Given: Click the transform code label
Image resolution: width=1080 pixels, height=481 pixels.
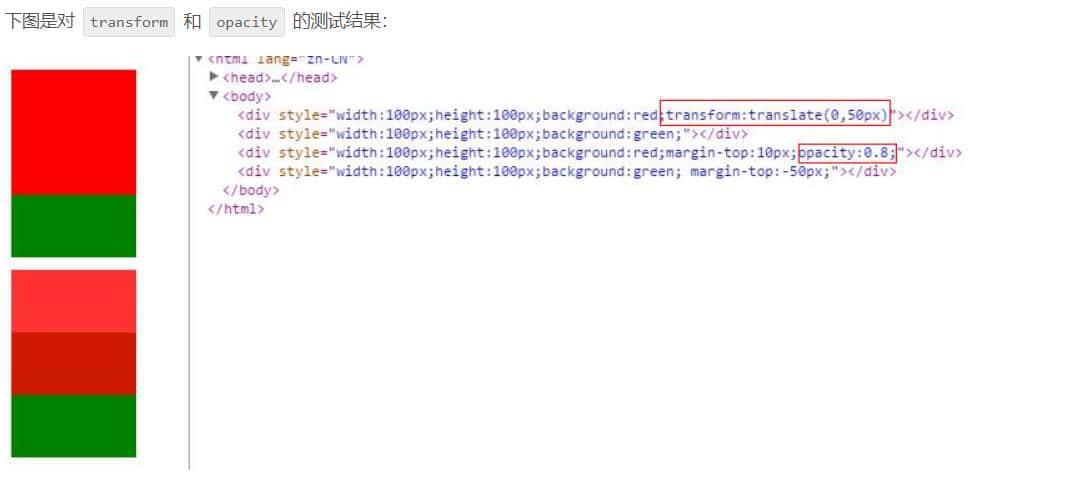Looking at the screenshot, I should pyautogui.click(x=129, y=22).
